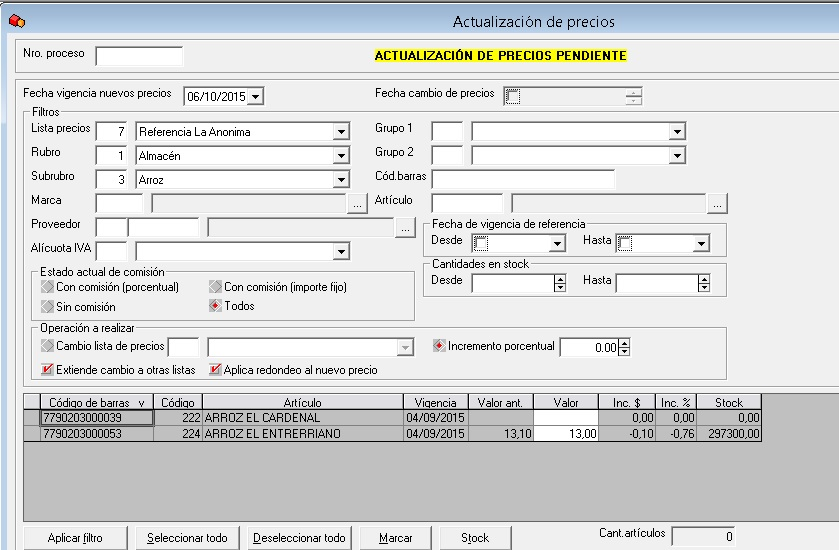
Task: Focus the Artículo code input field
Action: (x=467, y=203)
